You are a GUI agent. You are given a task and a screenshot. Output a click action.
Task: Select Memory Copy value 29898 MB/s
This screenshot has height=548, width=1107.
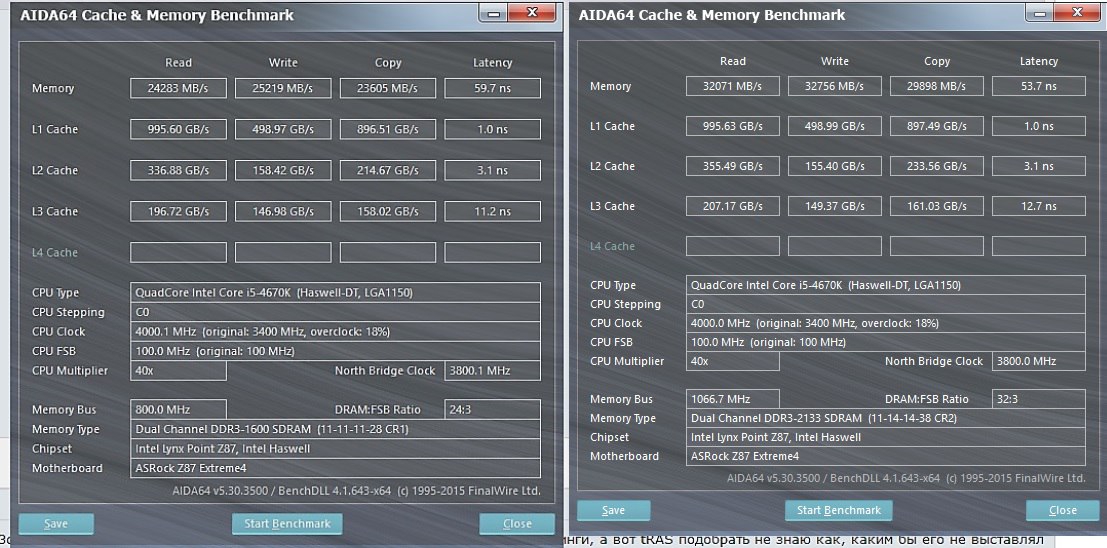(937, 86)
